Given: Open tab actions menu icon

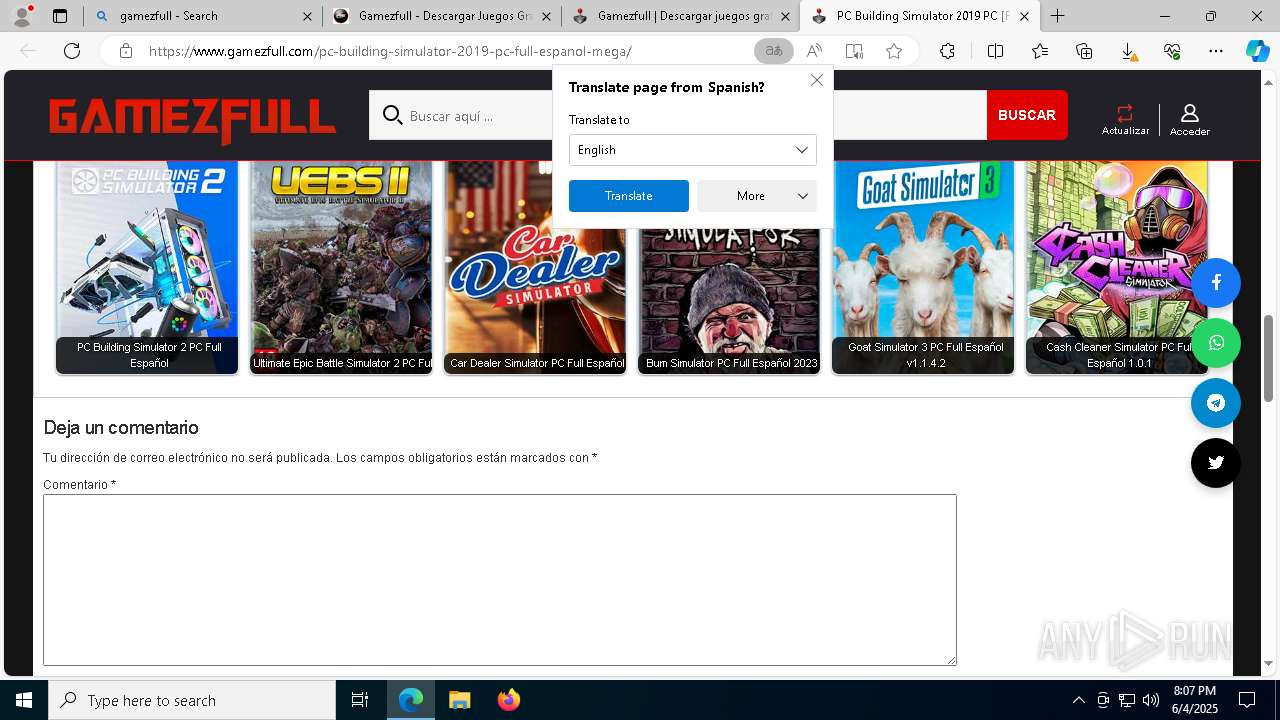Looking at the screenshot, I should tap(60, 16).
